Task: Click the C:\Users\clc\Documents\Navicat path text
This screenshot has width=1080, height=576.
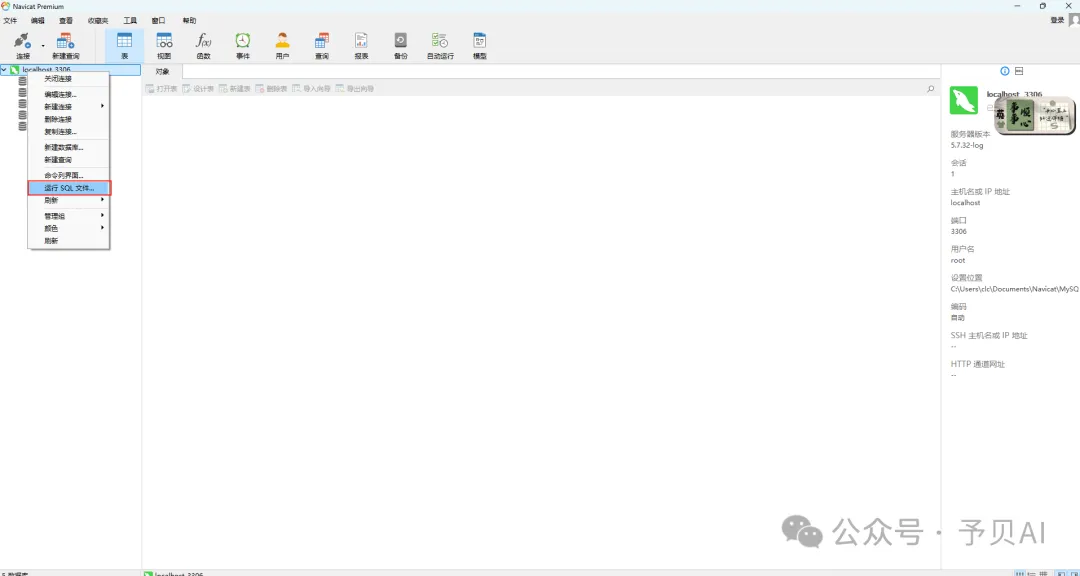Action: click(x=1015, y=289)
